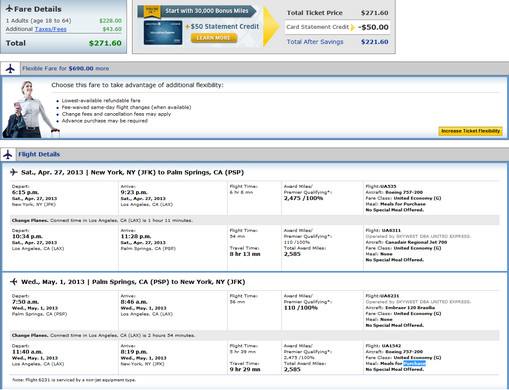The height and width of the screenshot is (390, 509).
Task: Click the credit card image in the offer
Action: [x=163, y=33]
